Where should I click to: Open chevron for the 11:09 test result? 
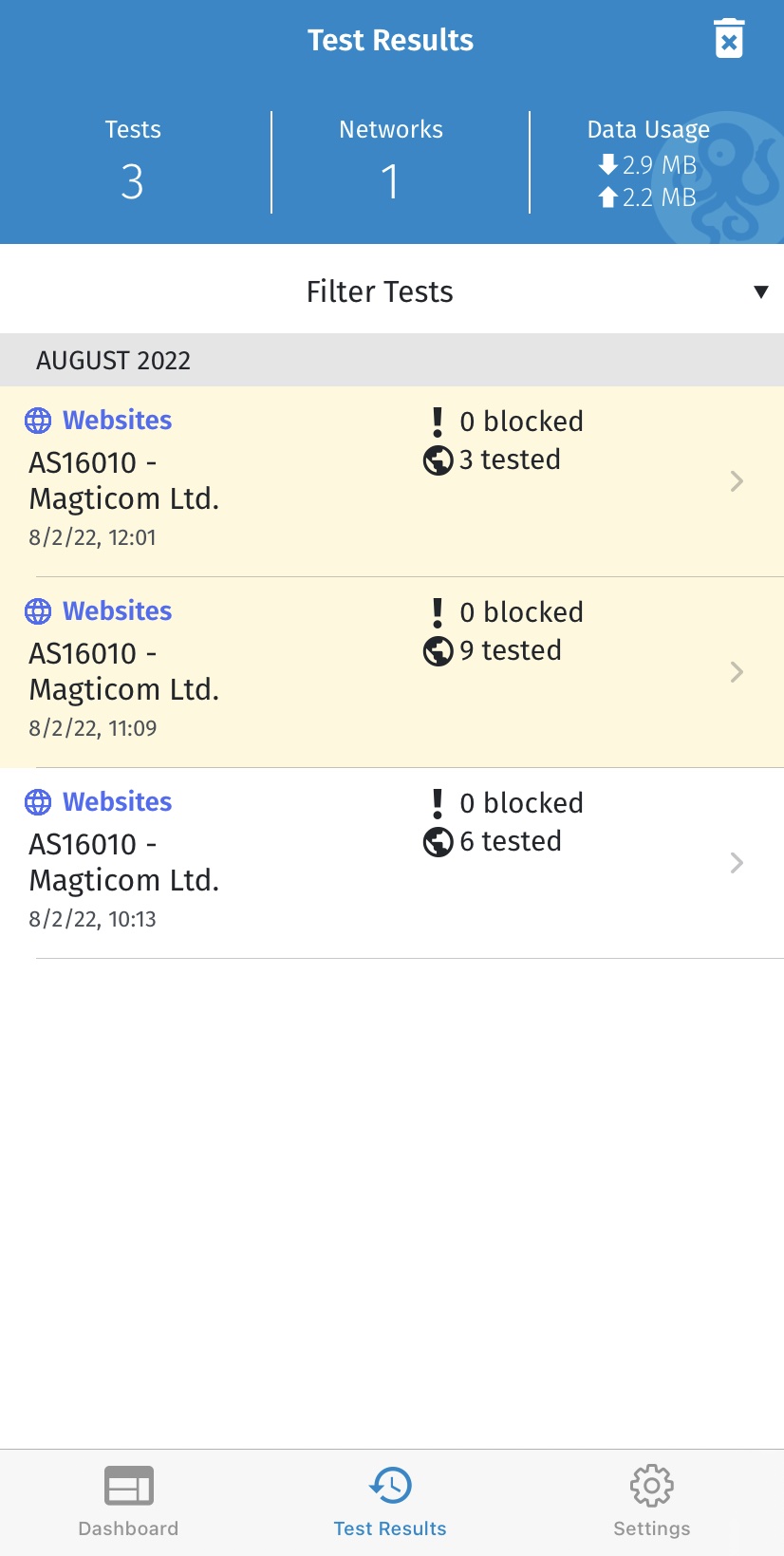737,672
